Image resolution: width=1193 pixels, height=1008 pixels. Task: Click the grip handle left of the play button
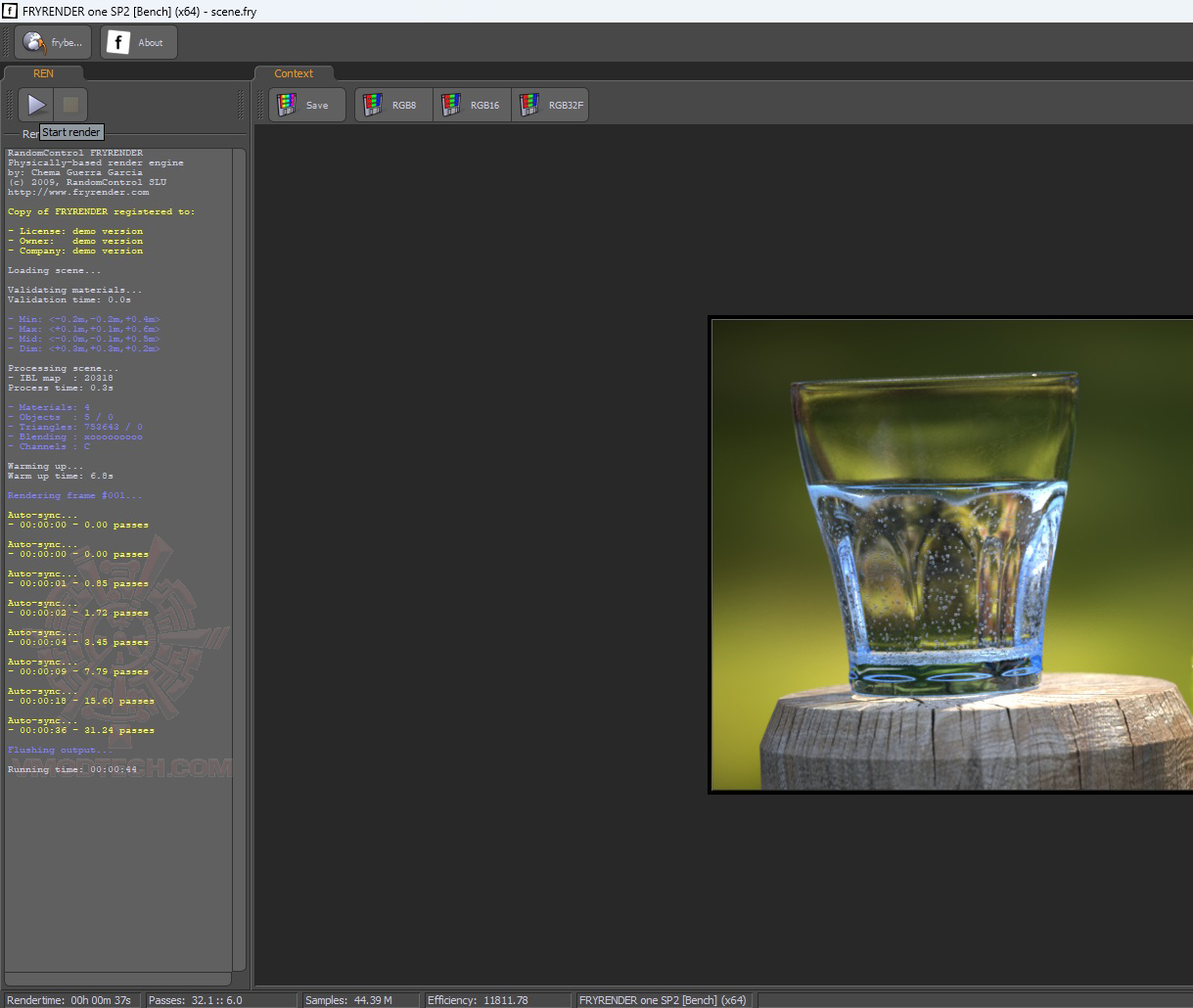coord(10,105)
